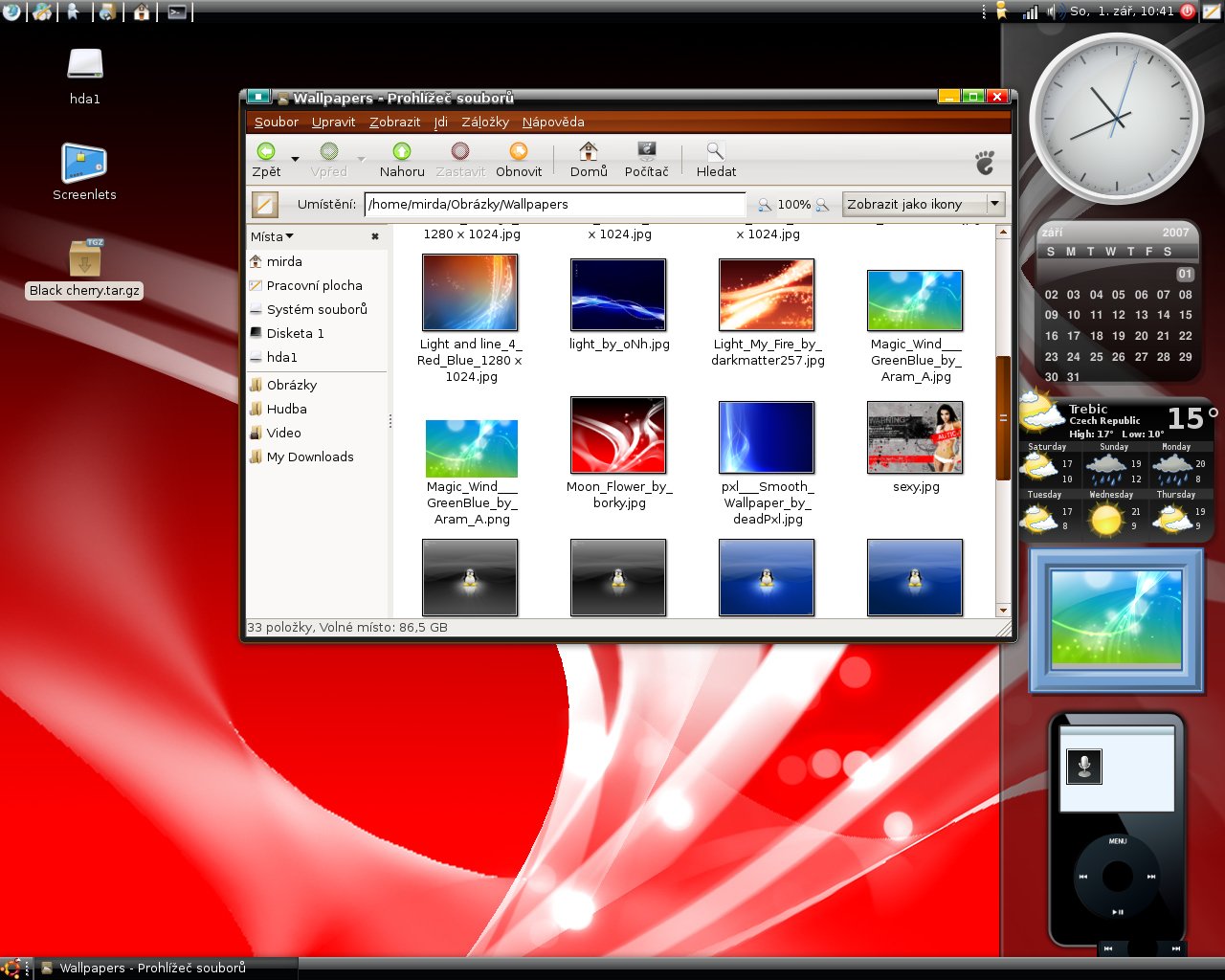Select mirda in the places sidebar
Viewport: 1225px width, 980px height.
(317, 261)
